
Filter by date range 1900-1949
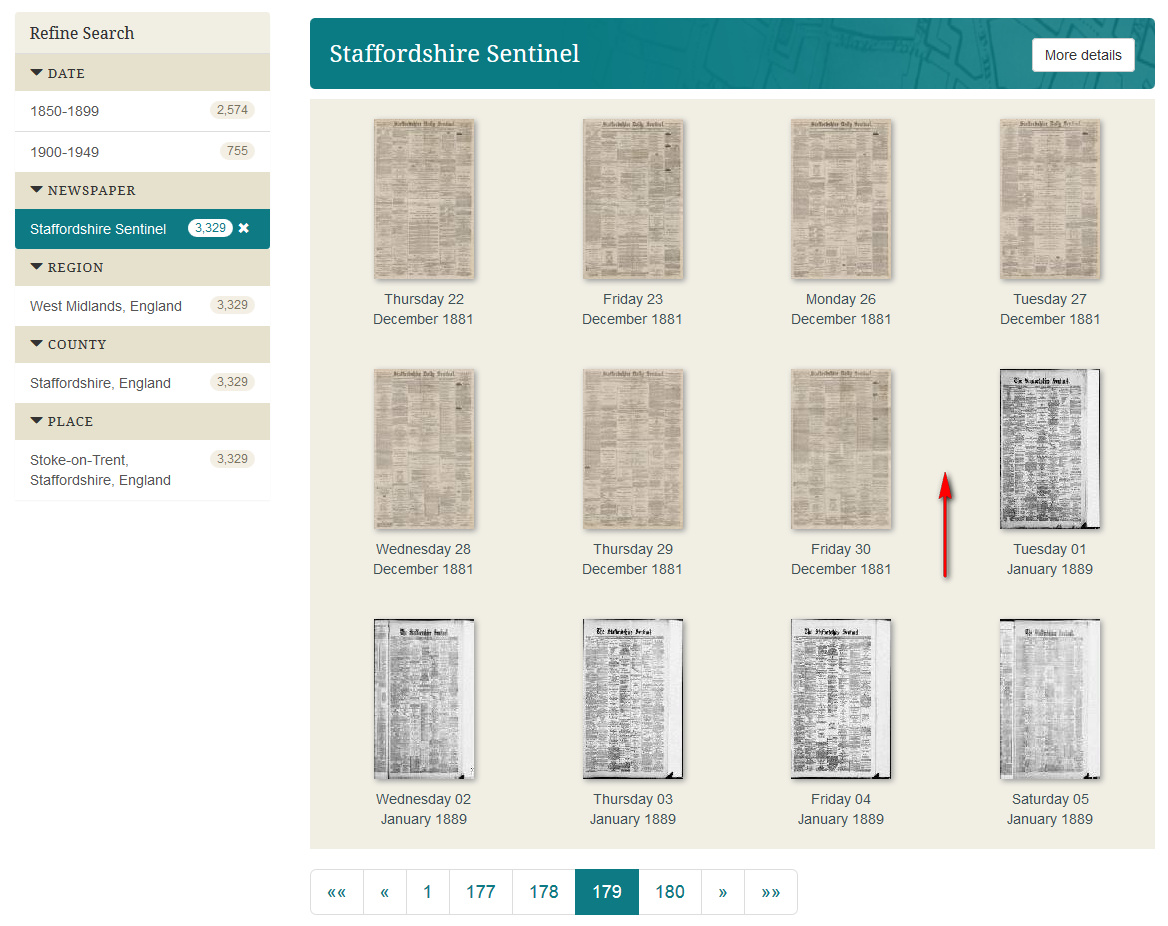[65, 152]
